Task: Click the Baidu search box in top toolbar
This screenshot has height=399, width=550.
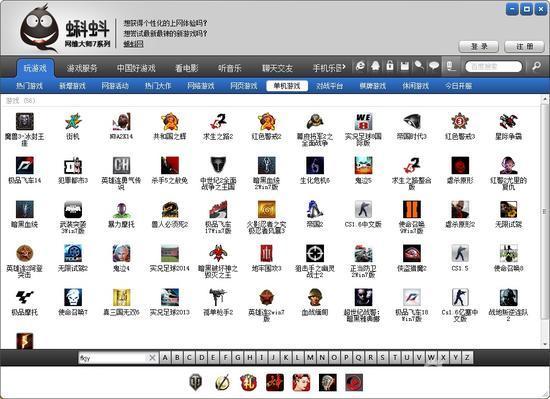Action: pos(494,66)
